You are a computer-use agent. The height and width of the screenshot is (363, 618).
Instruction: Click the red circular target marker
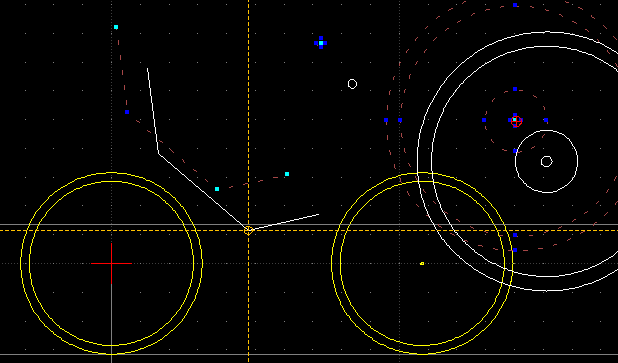(x=517, y=121)
